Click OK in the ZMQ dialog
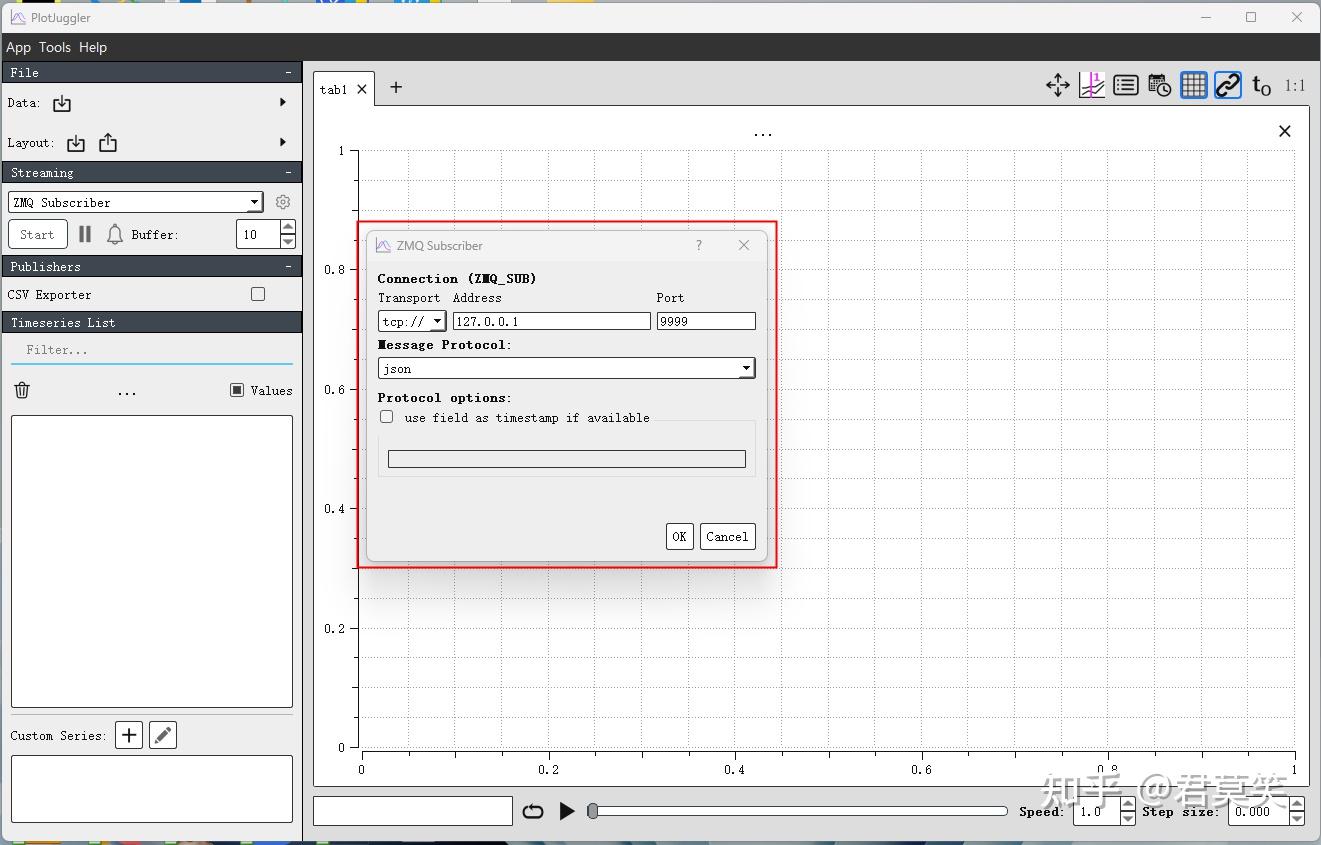Screen dimensions: 1321x845 click(679, 536)
